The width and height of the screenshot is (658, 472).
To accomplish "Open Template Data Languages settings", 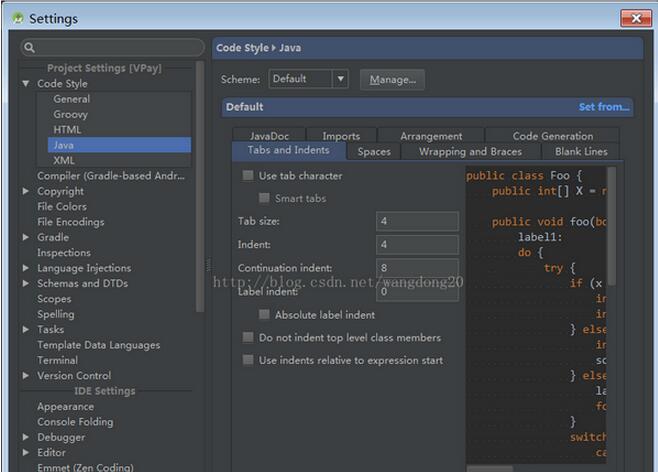I will coord(99,345).
